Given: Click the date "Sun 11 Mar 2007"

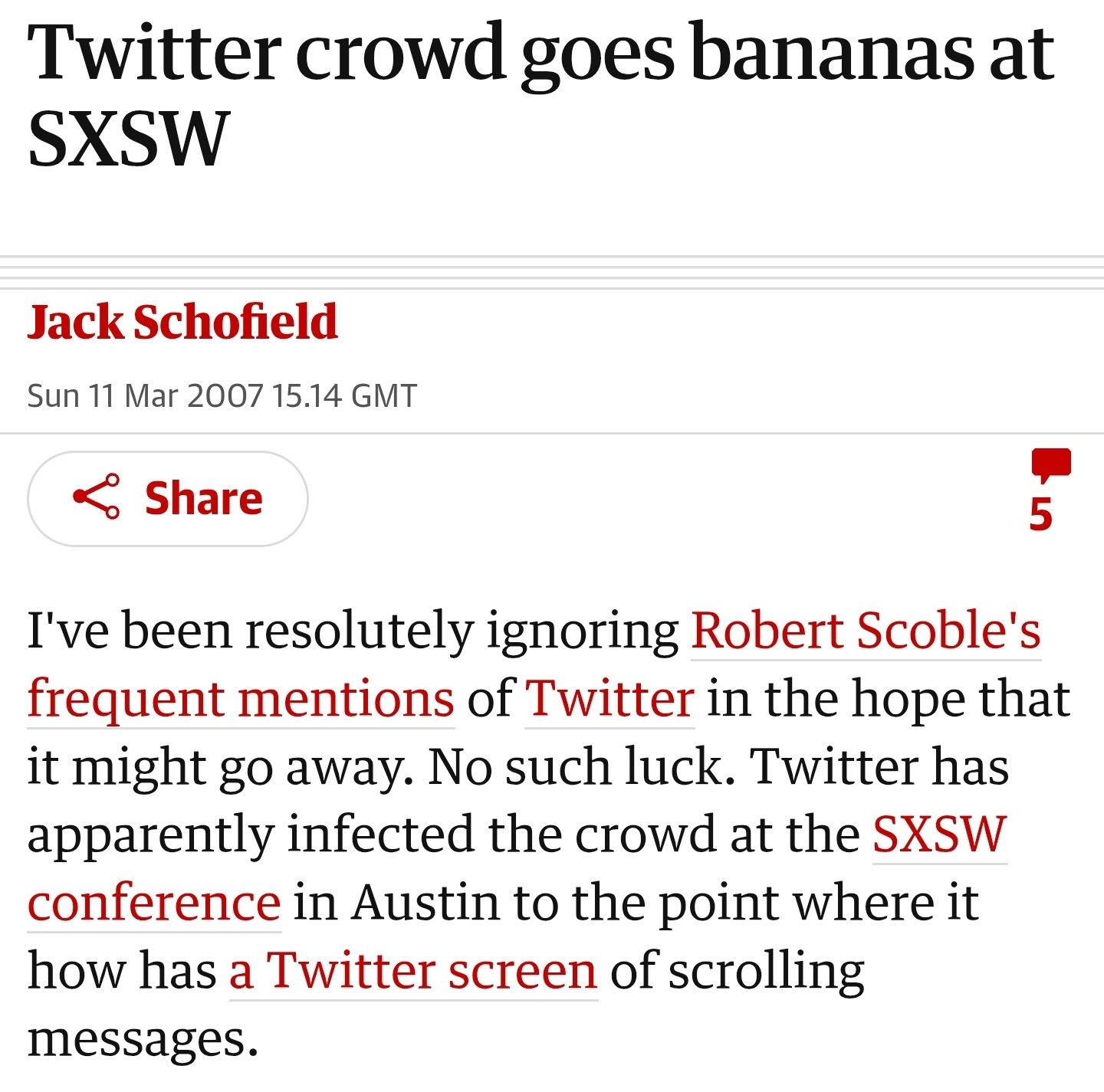Looking at the screenshot, I should click(146, 396).
